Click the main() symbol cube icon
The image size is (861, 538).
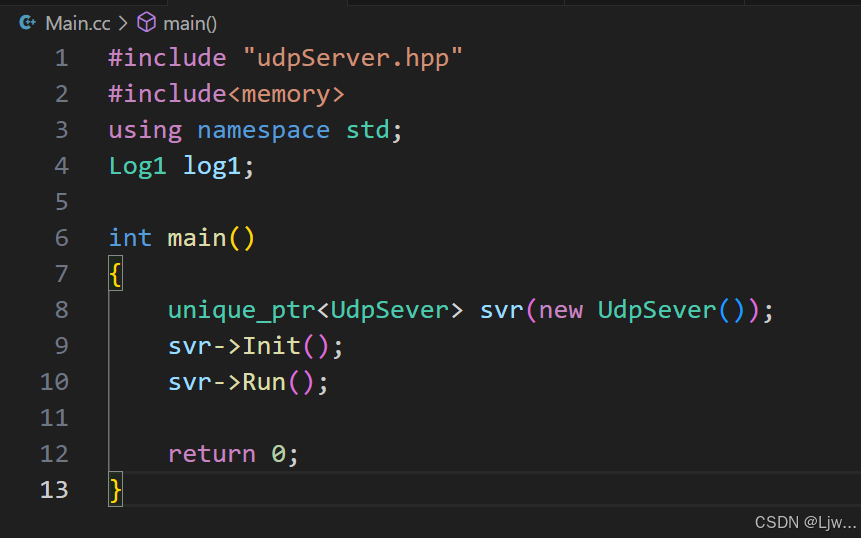click(146, 23)
